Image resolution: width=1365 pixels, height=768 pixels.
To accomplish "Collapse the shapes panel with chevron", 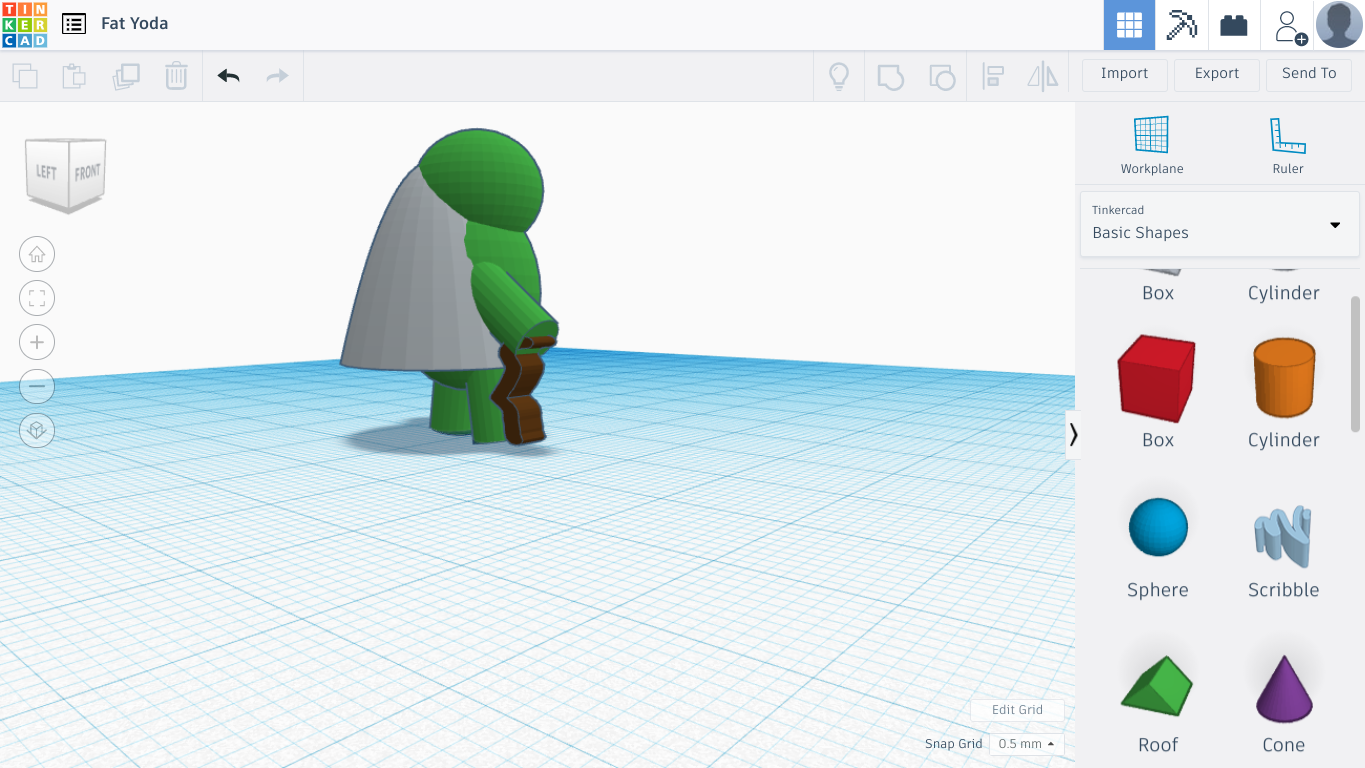I will click(x=1073, y=434).
